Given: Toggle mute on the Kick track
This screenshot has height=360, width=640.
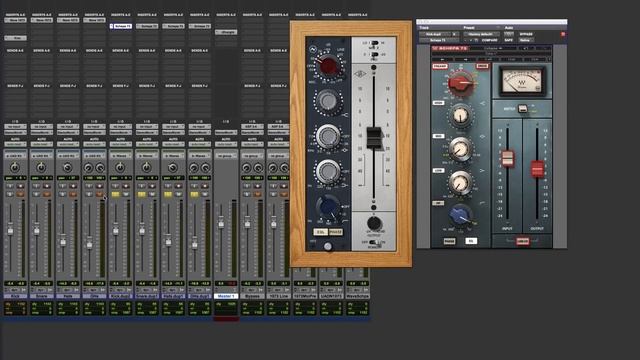Looking at the screenshot, I should [x=20, y=194].
